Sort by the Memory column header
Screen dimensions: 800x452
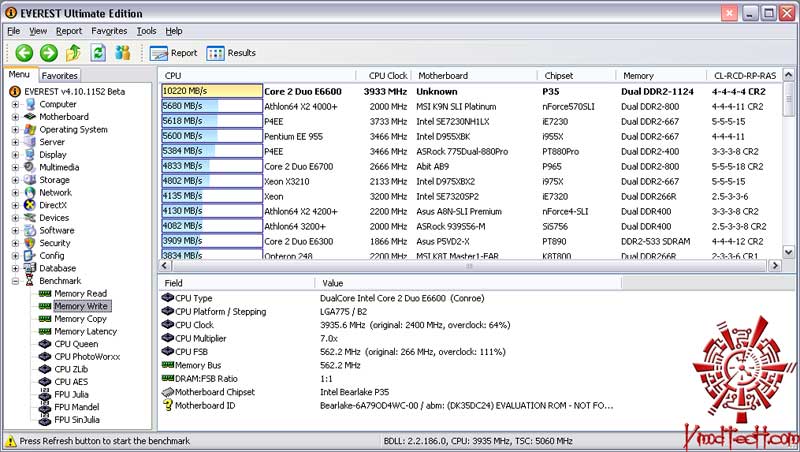(662, 76)
